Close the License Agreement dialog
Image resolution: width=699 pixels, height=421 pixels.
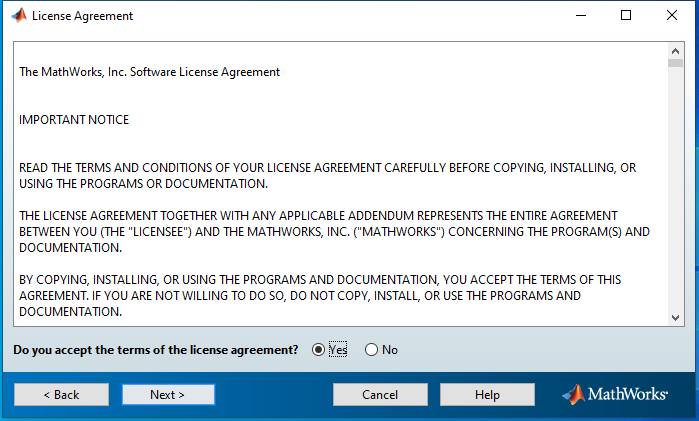click(672, 16)
